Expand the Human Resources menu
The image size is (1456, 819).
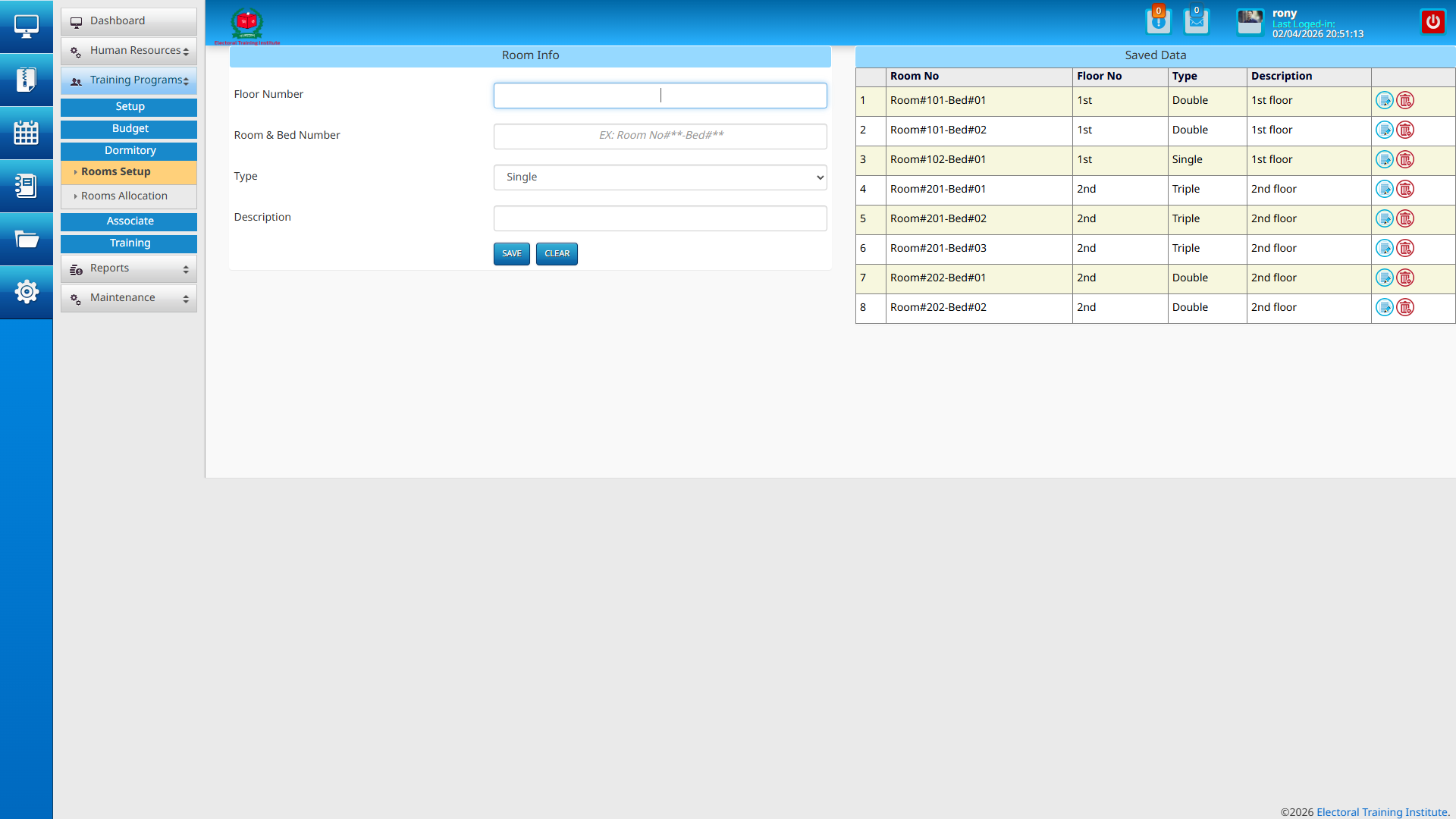129,51
